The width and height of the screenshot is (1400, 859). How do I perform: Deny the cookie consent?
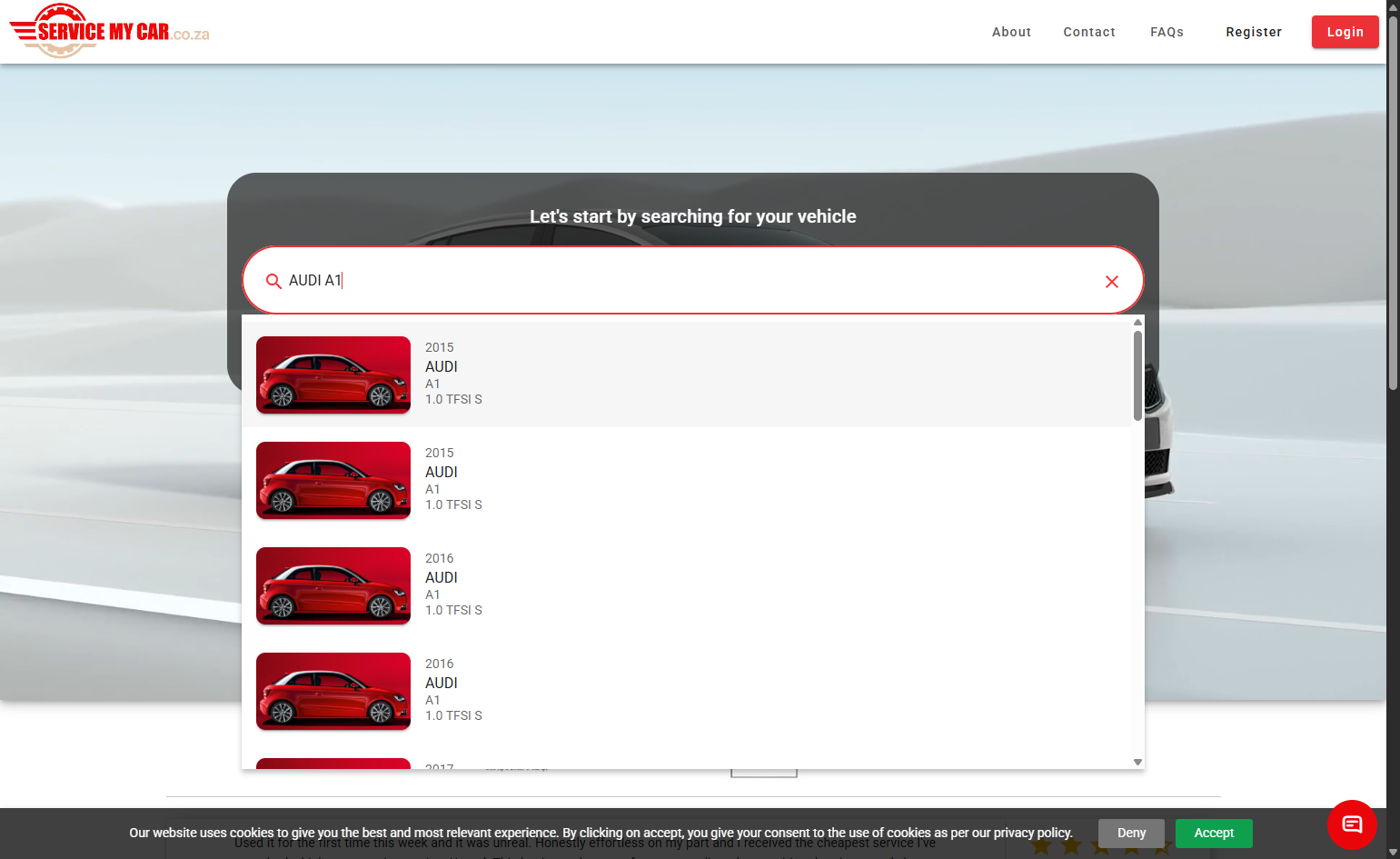(1131, 833)
